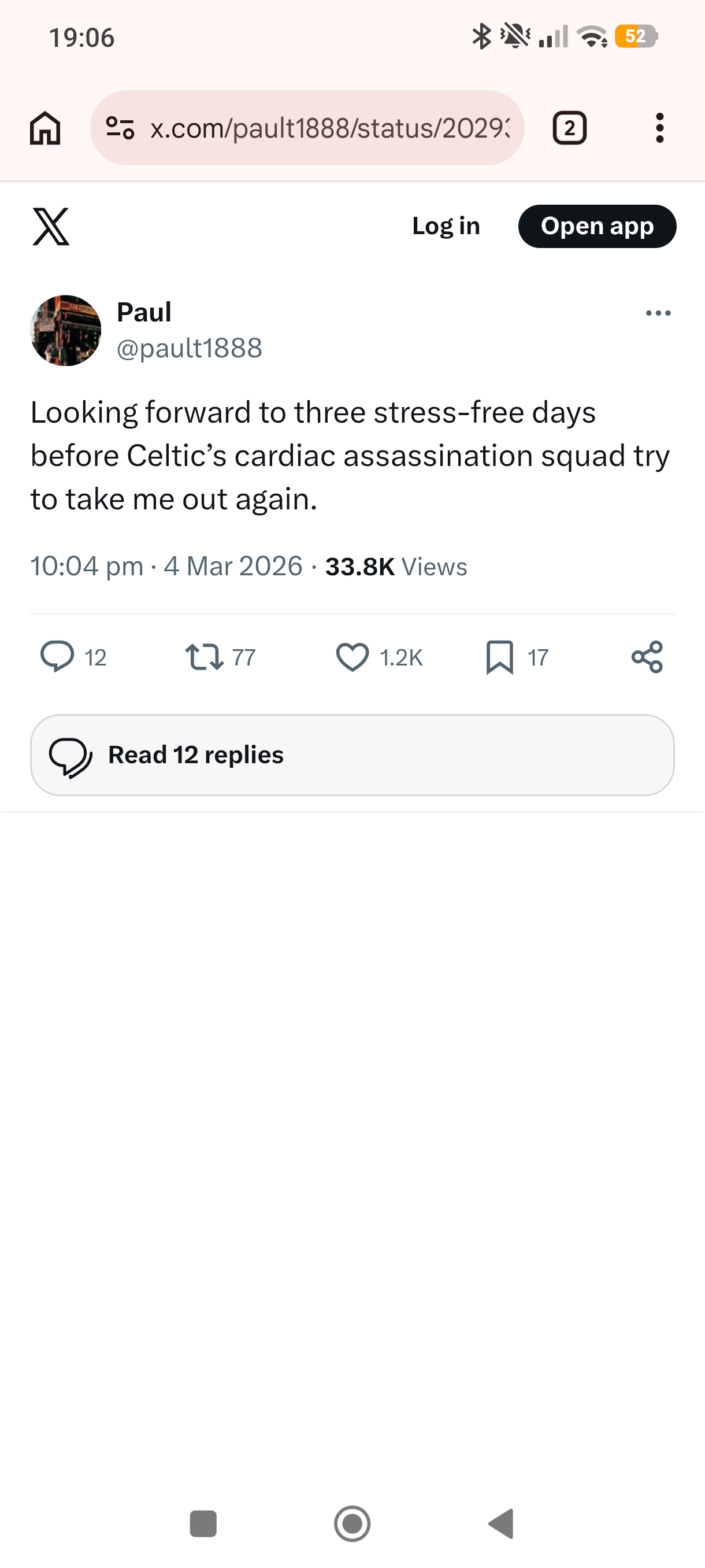Click the Log in link
This screenshot has height=1568, width=705.
click(x=446, y=227)
